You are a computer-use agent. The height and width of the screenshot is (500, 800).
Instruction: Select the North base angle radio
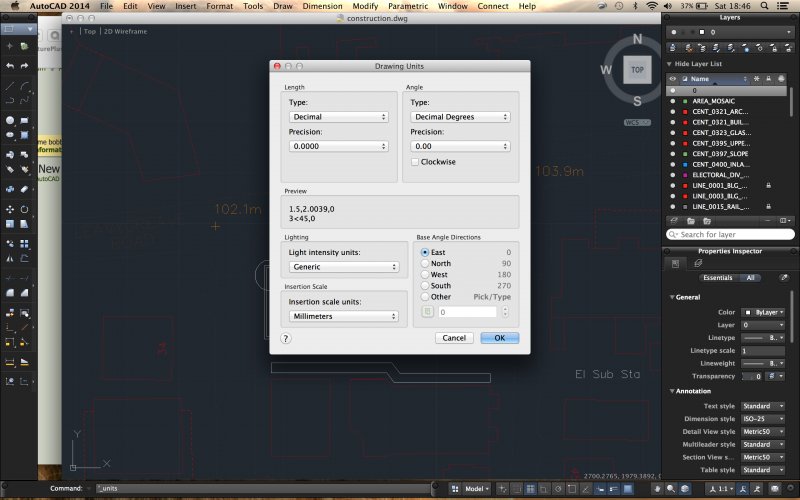424,263
